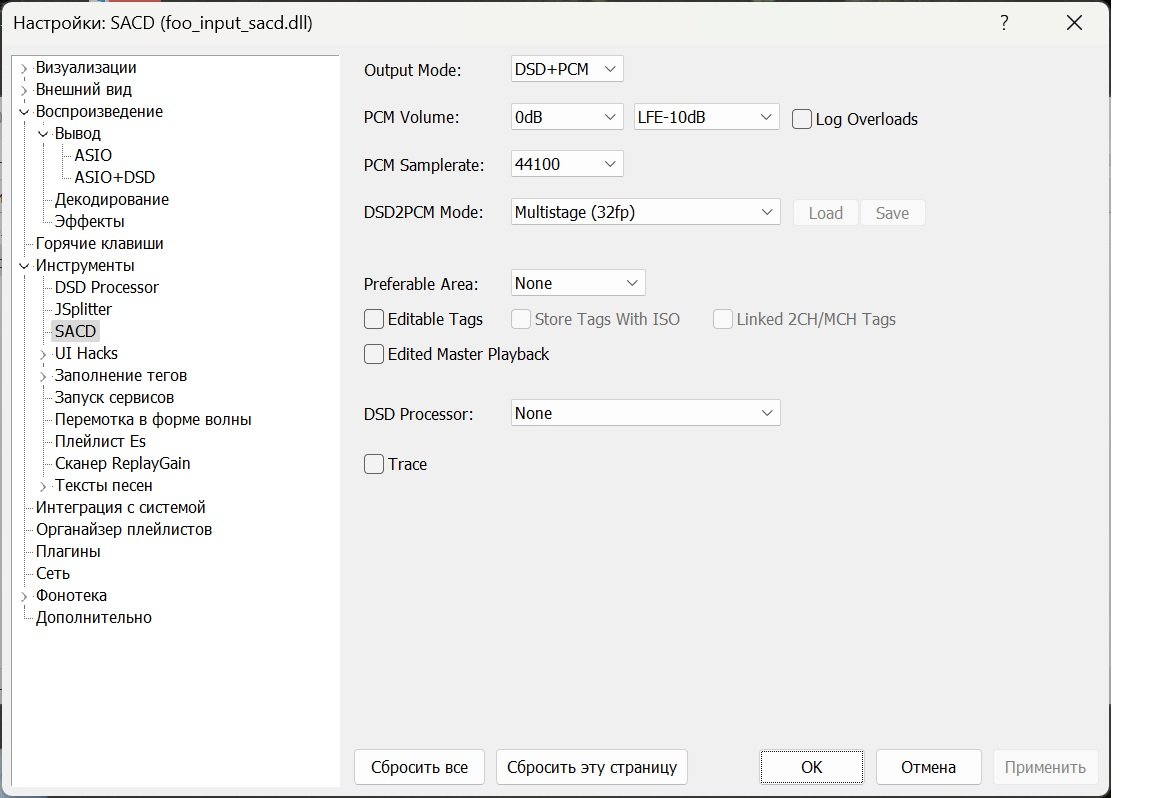Open the Preferable Area dropdown
Image resolution: width=1152 pixels, height=798 pixels.
pos(578,283)
